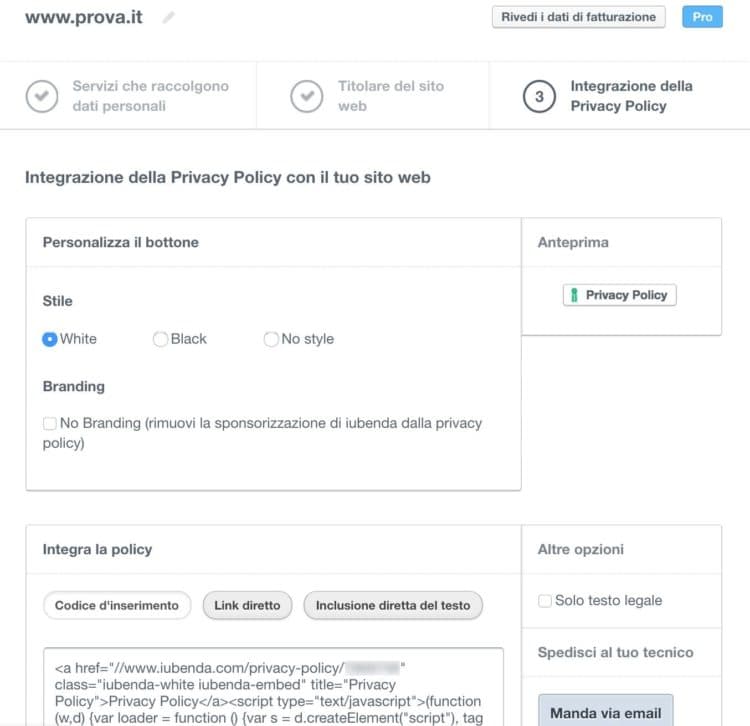The width and height of the screenshot is (750, 726).
Task: Switch to Link diretto tab
Action: pos(247,605)
